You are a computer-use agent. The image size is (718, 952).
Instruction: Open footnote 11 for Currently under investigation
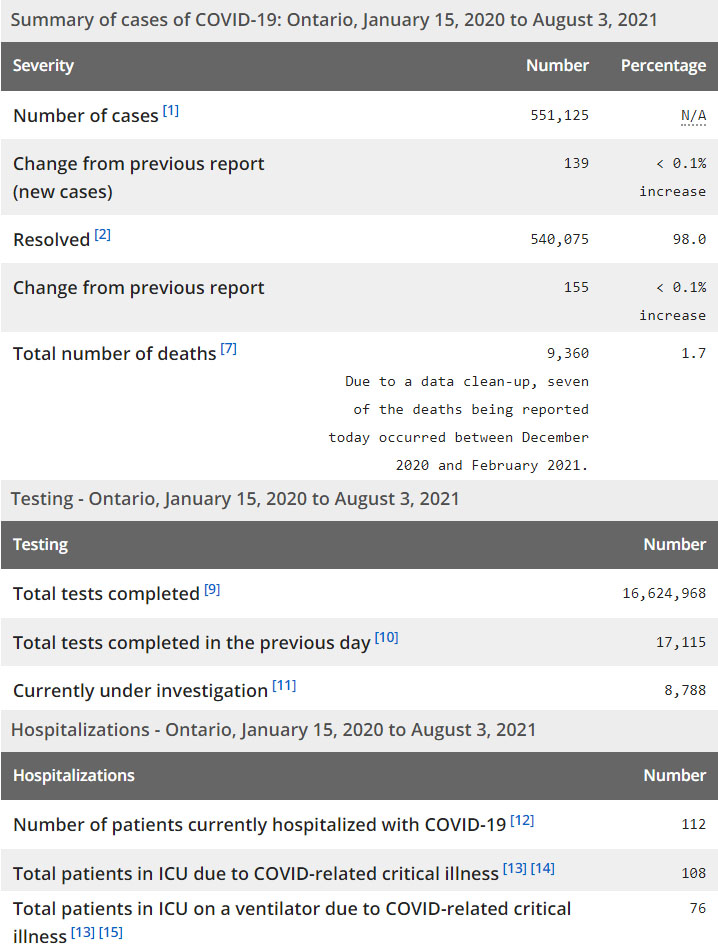(284, 686)
